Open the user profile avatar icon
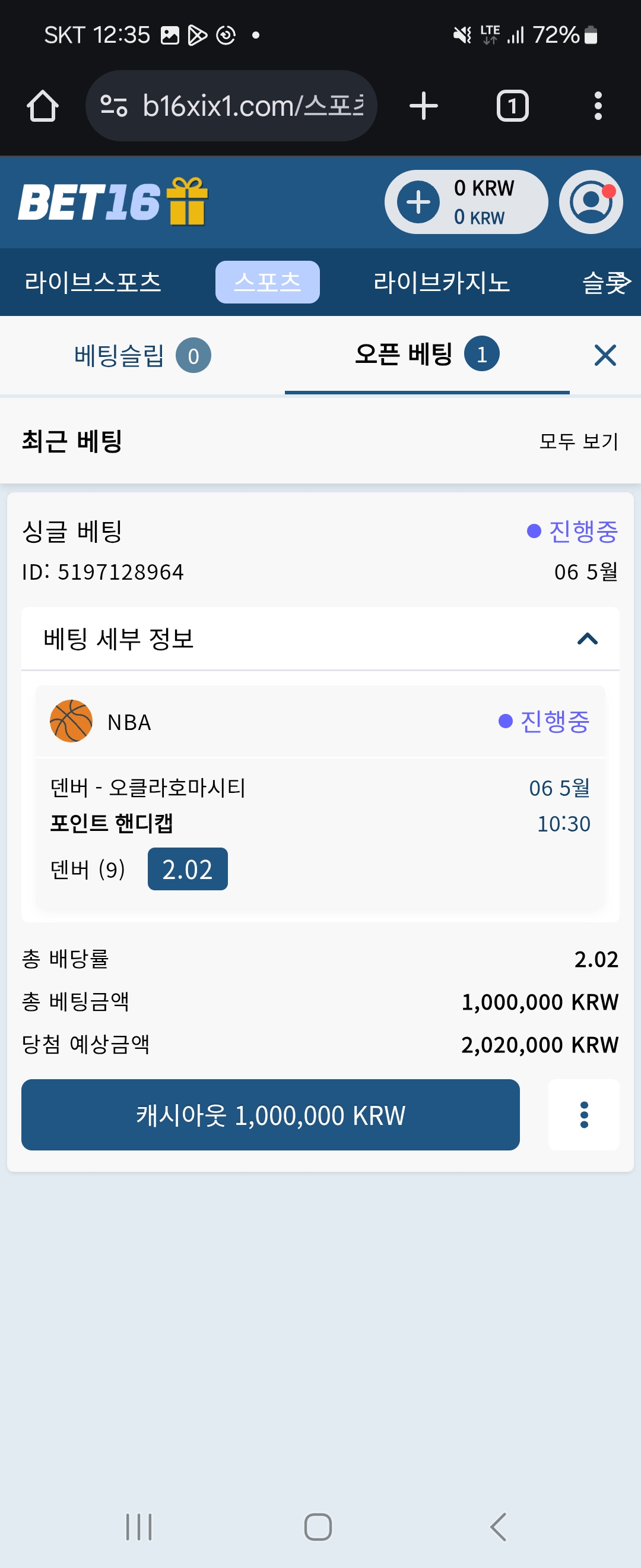 click(x=591, y=202)
